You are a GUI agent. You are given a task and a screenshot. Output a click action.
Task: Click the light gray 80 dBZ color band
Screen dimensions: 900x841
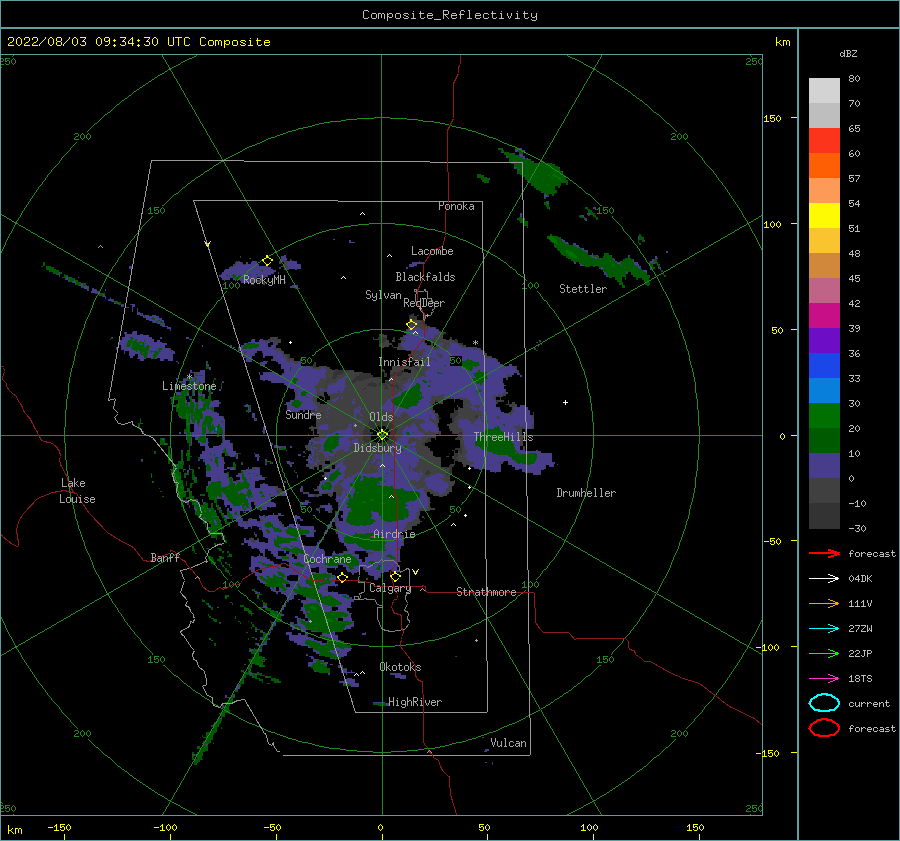(824, 91)
